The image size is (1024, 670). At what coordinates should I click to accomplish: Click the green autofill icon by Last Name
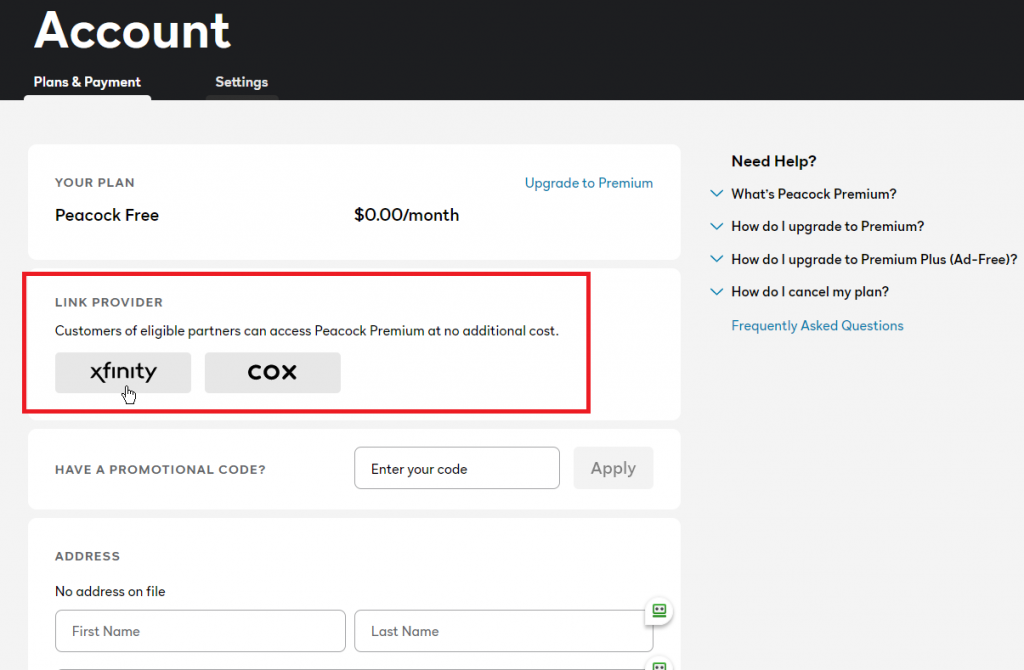[659, 611]
